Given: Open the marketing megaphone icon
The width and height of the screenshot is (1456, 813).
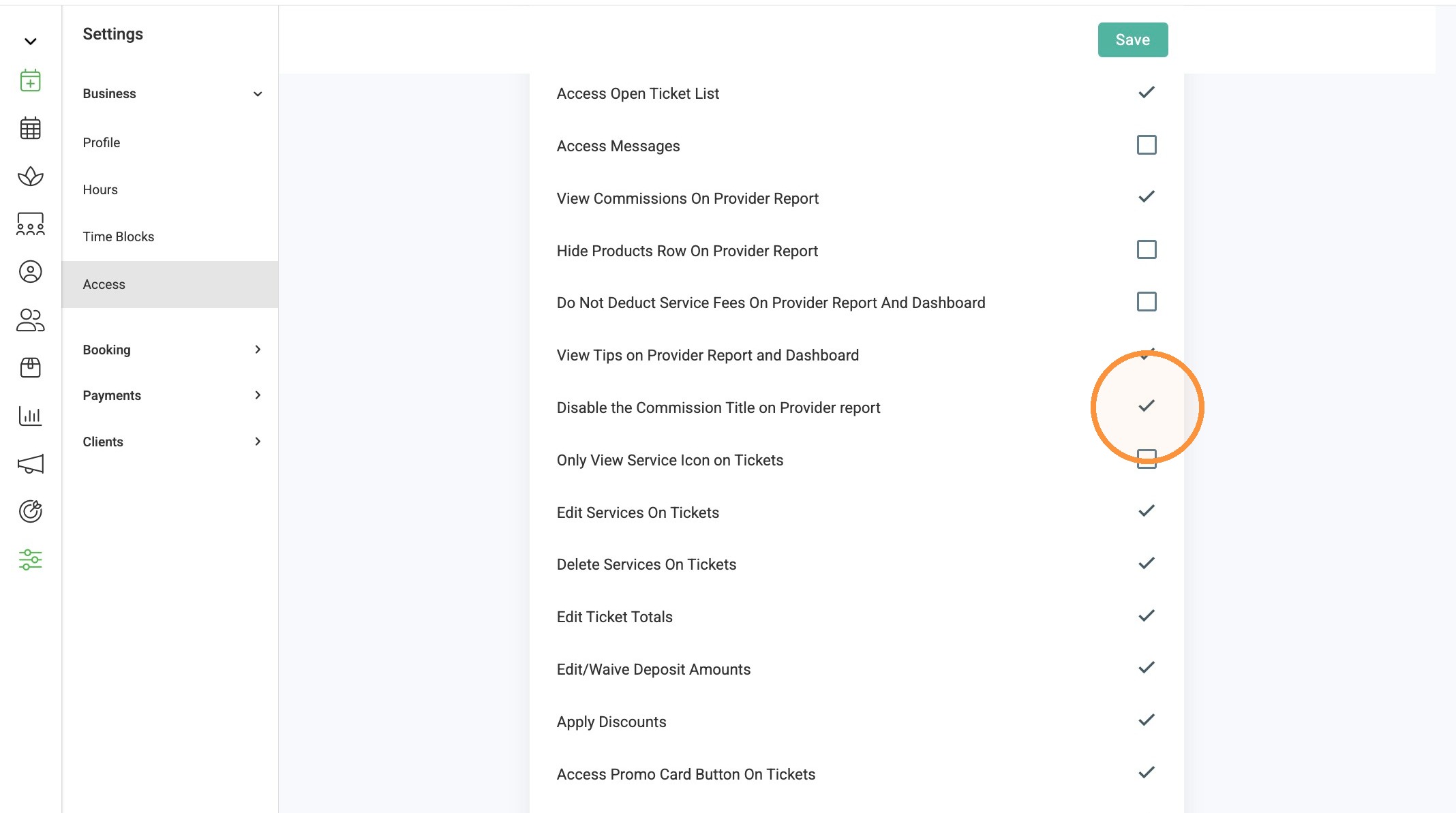Looking at the screenshot, I should tap(30, 464).
